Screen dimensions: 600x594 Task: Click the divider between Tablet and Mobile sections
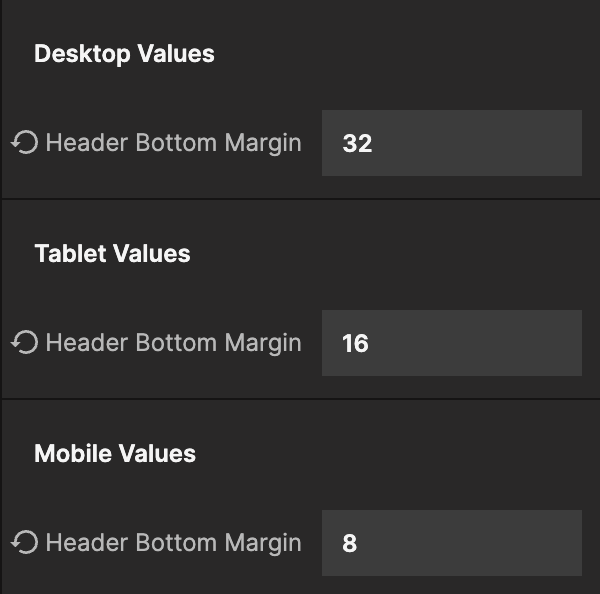pos(300,399)
